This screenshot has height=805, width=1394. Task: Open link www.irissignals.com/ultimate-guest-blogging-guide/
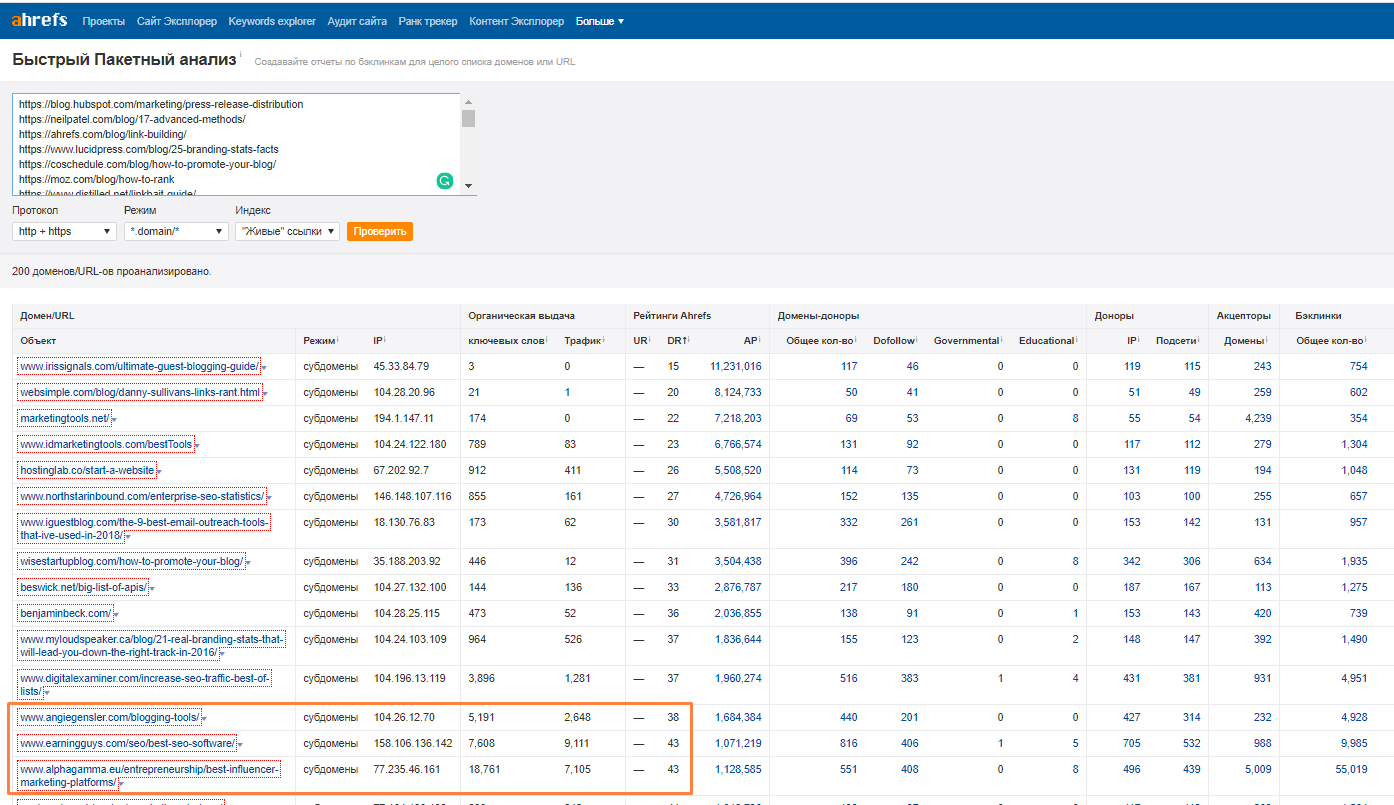[139, 366]
